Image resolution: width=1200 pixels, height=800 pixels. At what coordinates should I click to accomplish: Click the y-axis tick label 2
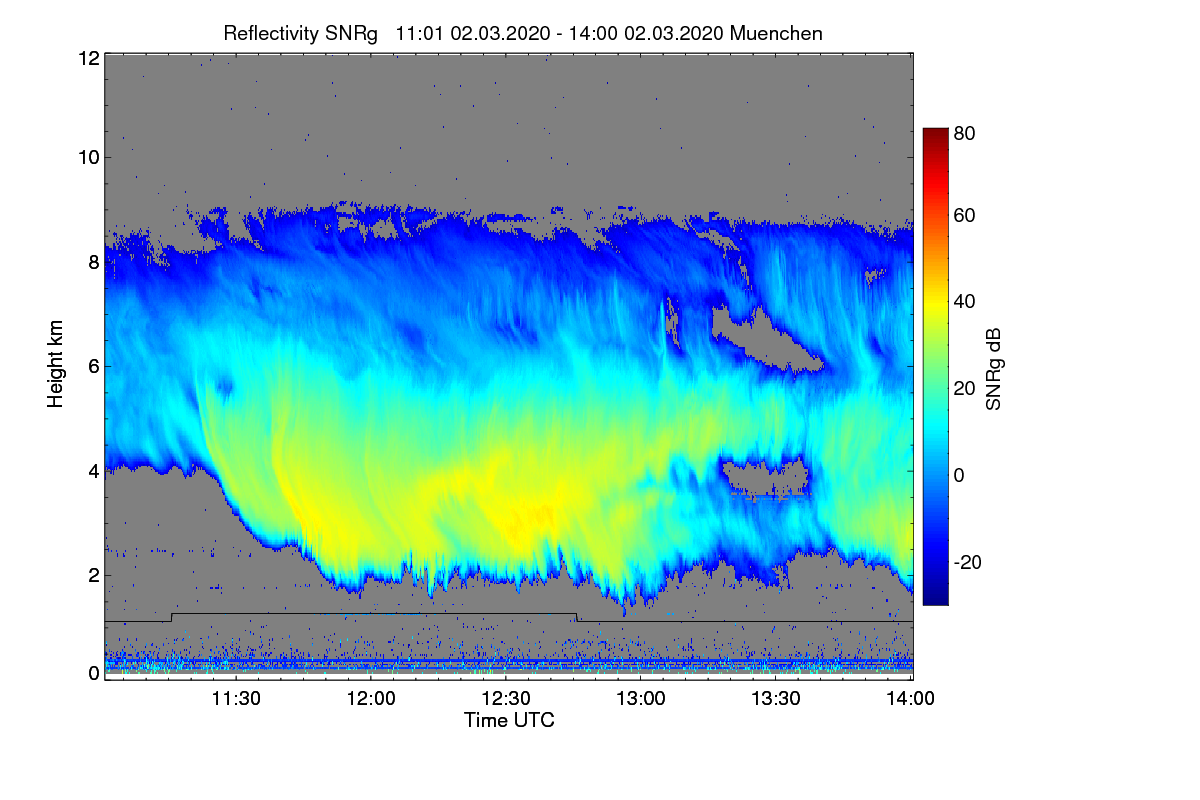[x=93, y=575]
